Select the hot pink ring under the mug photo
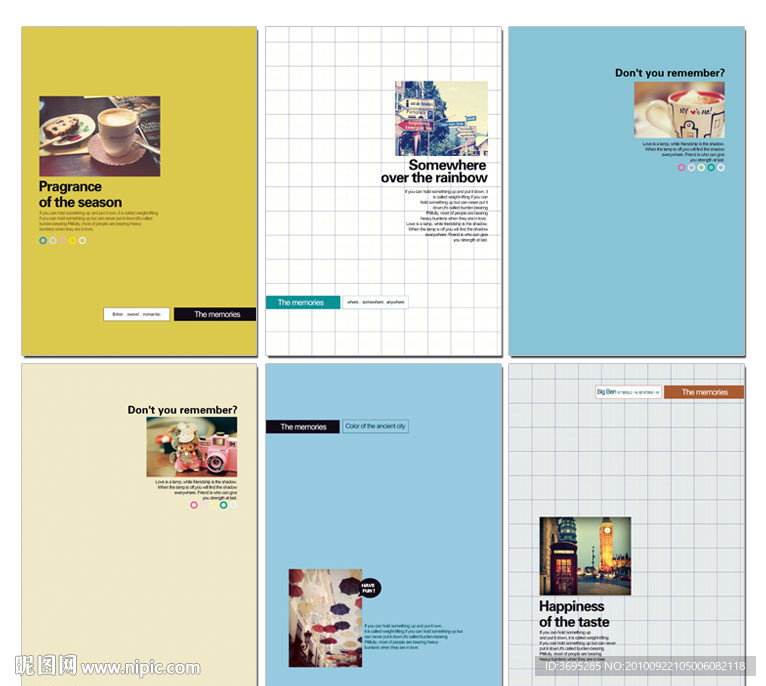 click(681, 167)
